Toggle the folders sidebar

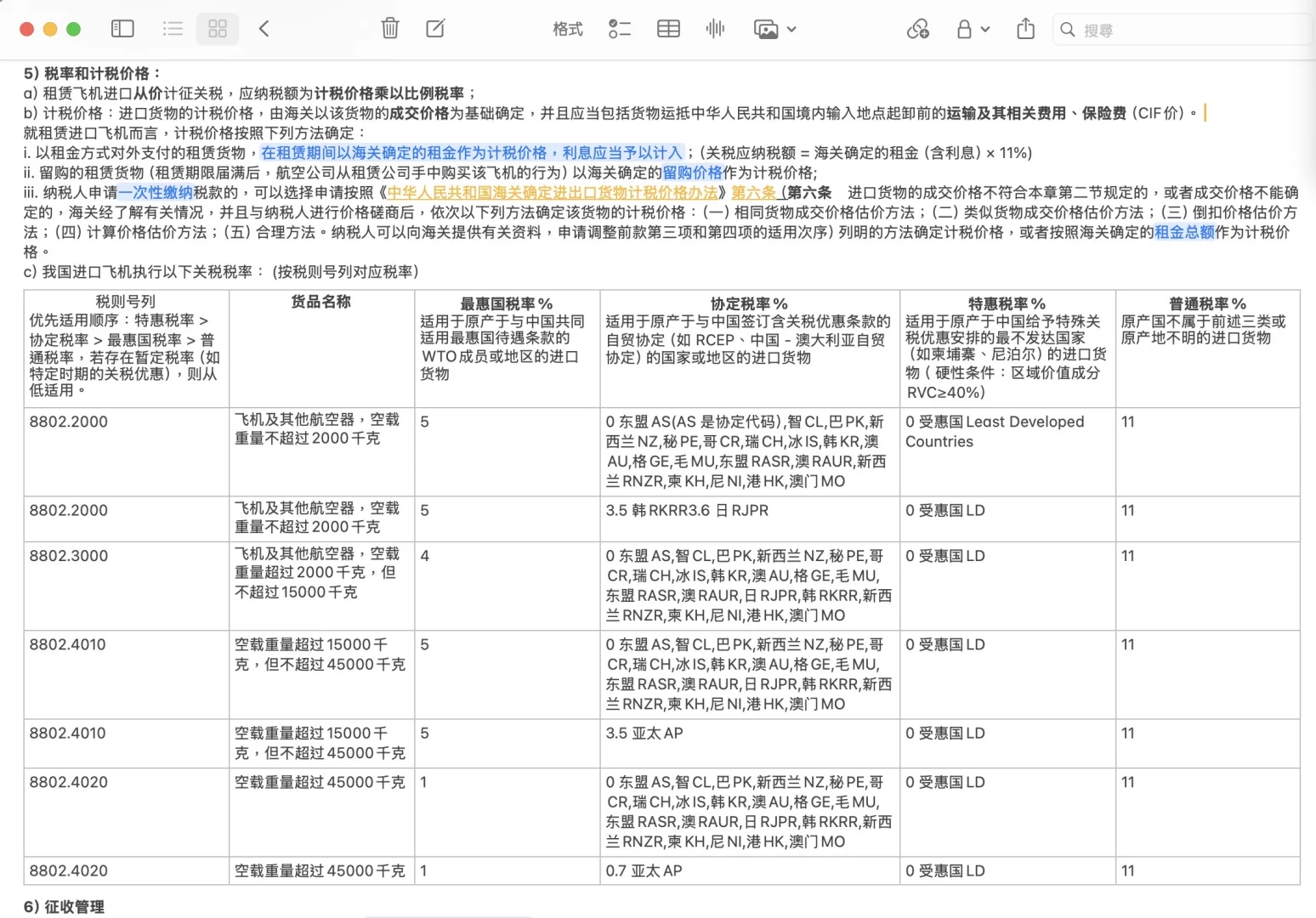click(x=122, y=28)
